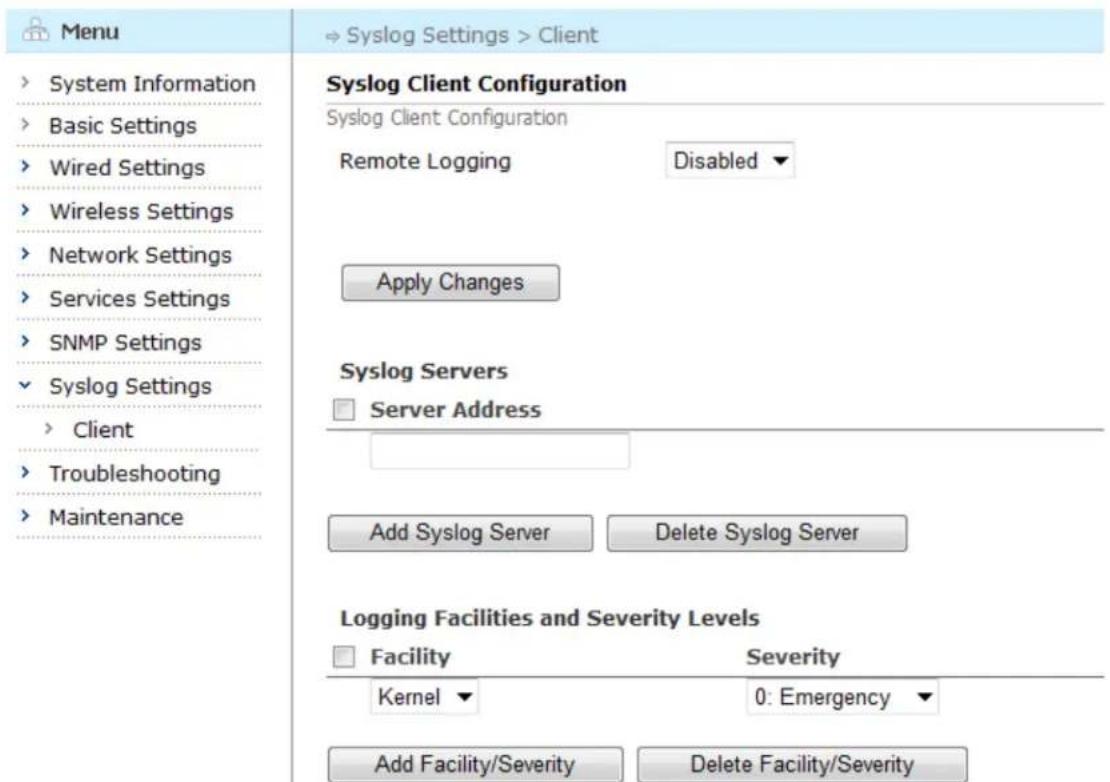Click the Server Address input field
Viewport: 1110px width, 782px height.
500,451
